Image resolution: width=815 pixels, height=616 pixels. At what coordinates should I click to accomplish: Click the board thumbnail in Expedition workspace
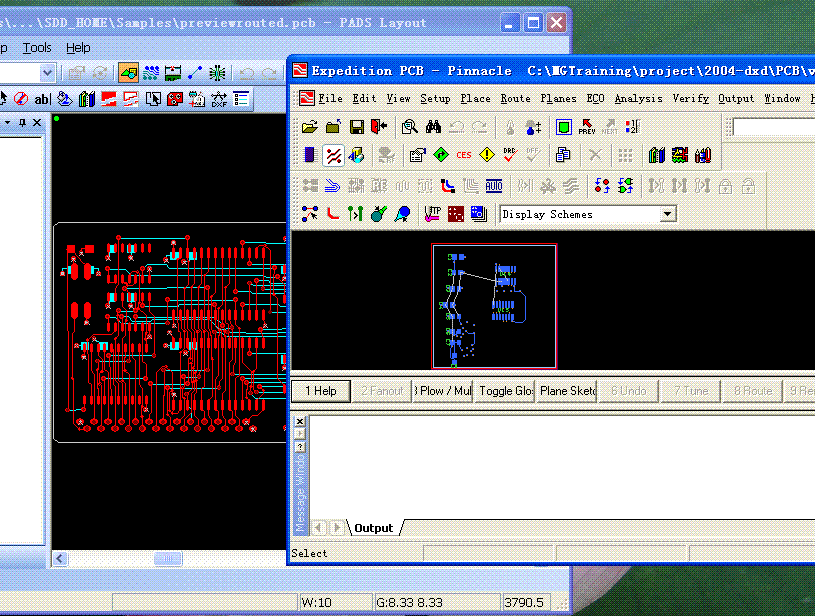pyautogui.click(x=494, y=306)
